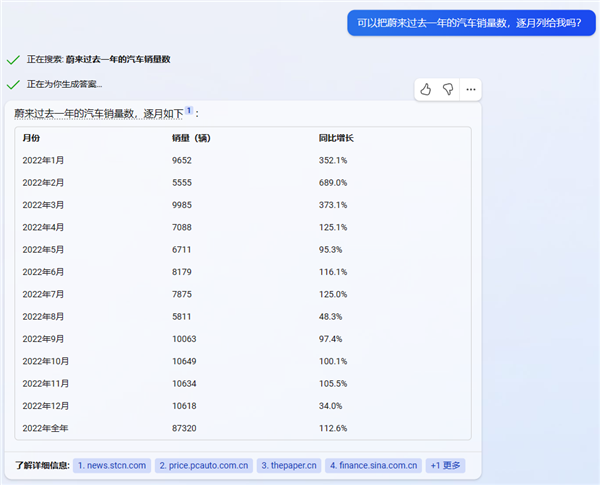Click the 87320 full-year sales cell
This screenshot has height=485, width=600.
[x=184, y=428]
